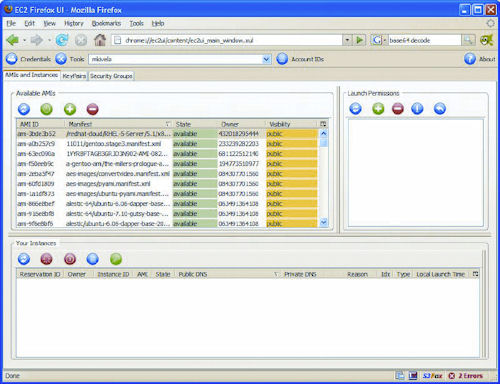Select AMI row aes-images/pyami.manifest.xml
Screen dimensions: 500x384
click(167, 184)
